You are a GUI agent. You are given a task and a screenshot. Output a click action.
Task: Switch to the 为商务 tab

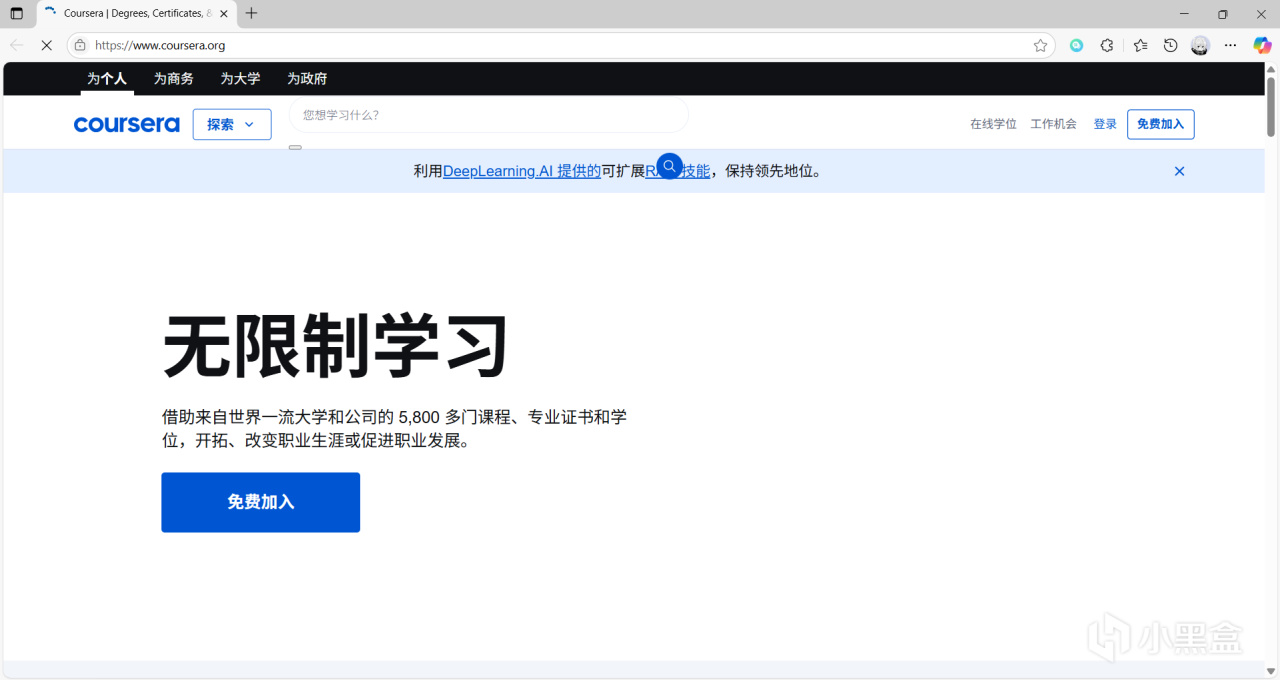174,78
